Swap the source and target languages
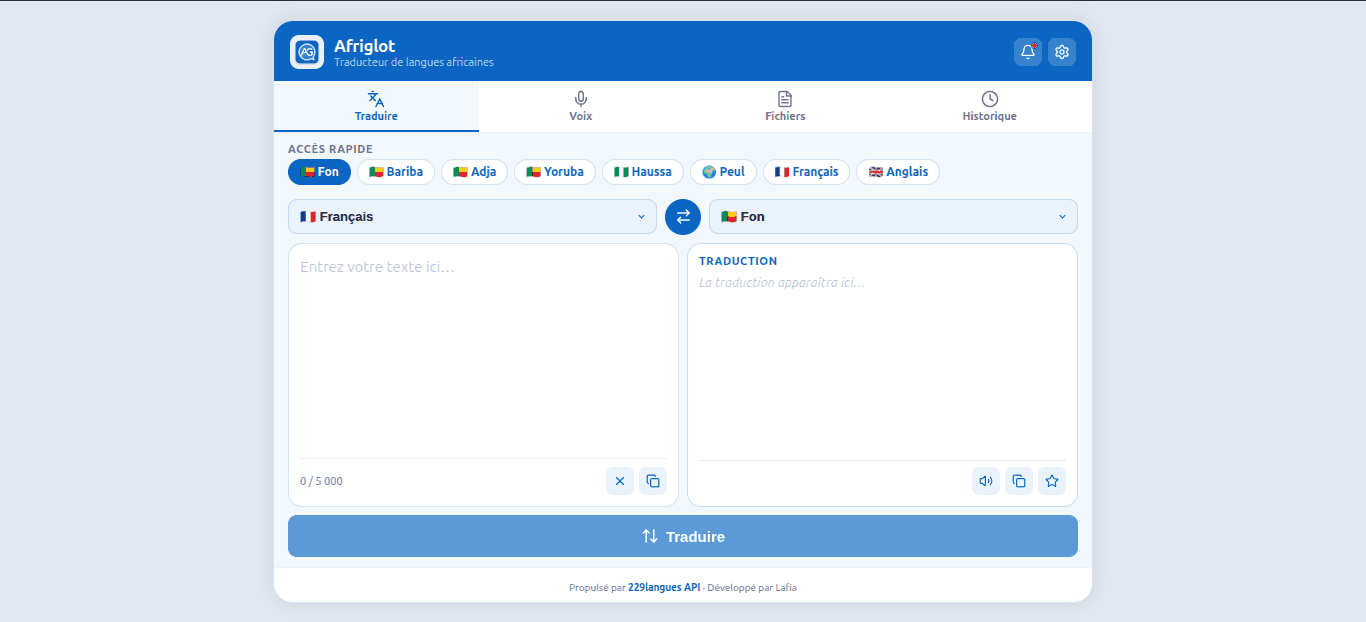The image size is (1366, 622). click(x=683, y=217)
